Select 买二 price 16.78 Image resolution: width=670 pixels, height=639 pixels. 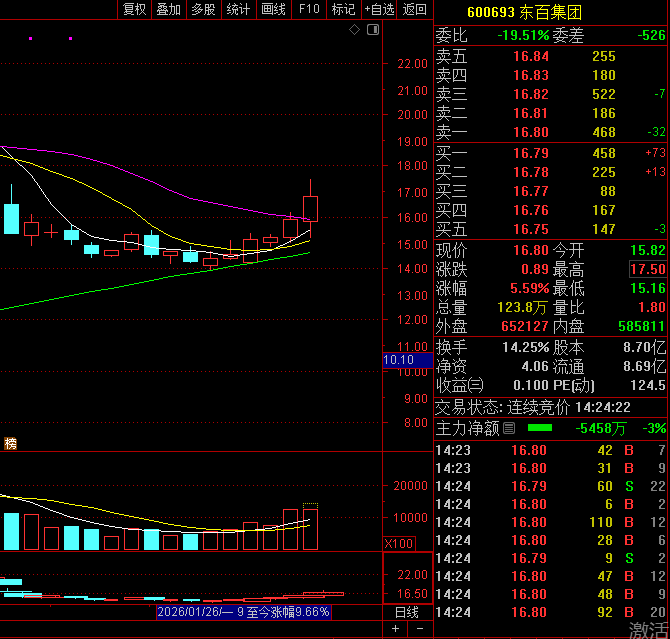531,172
